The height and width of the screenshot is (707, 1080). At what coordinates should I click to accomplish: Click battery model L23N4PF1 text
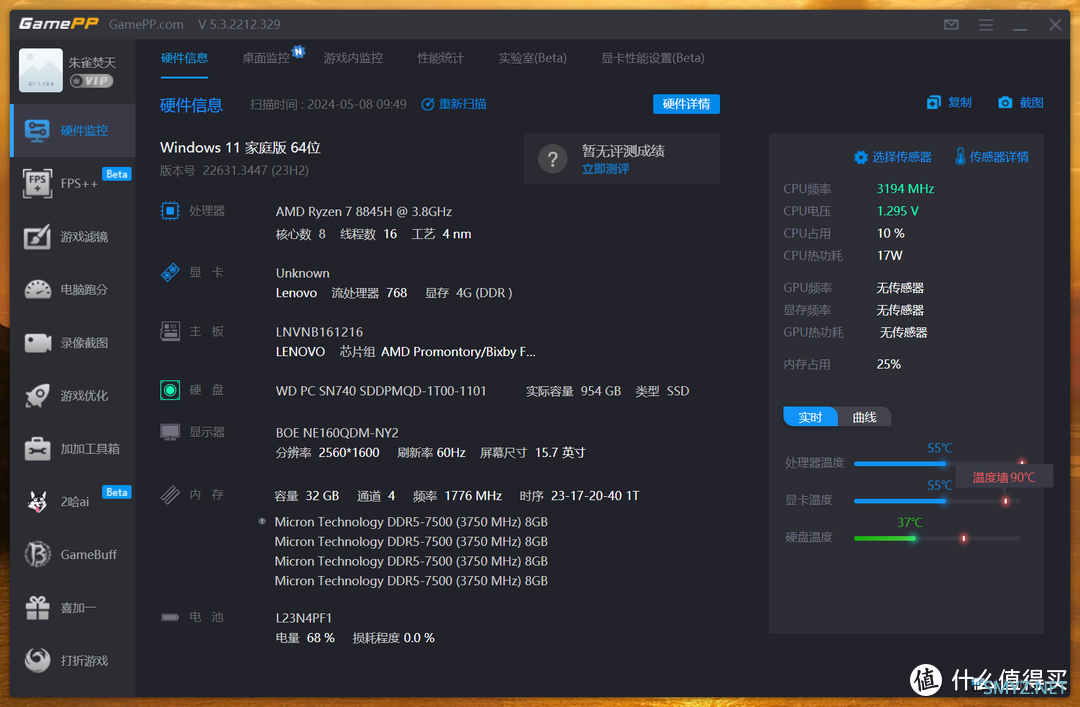pyautogui.click(x=304, y=618)
